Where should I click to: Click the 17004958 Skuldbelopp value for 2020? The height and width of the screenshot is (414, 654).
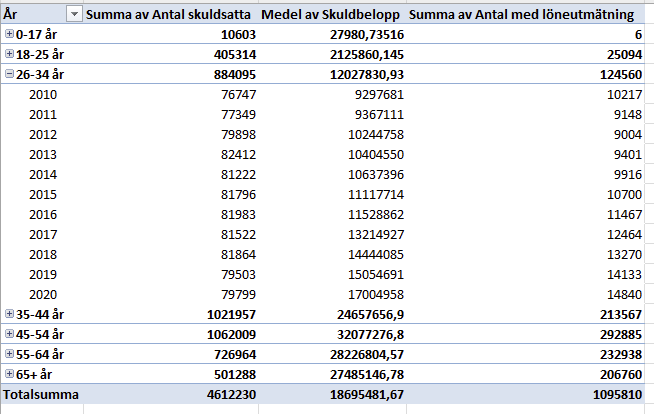pyautogui.click(x=376, y=295)
